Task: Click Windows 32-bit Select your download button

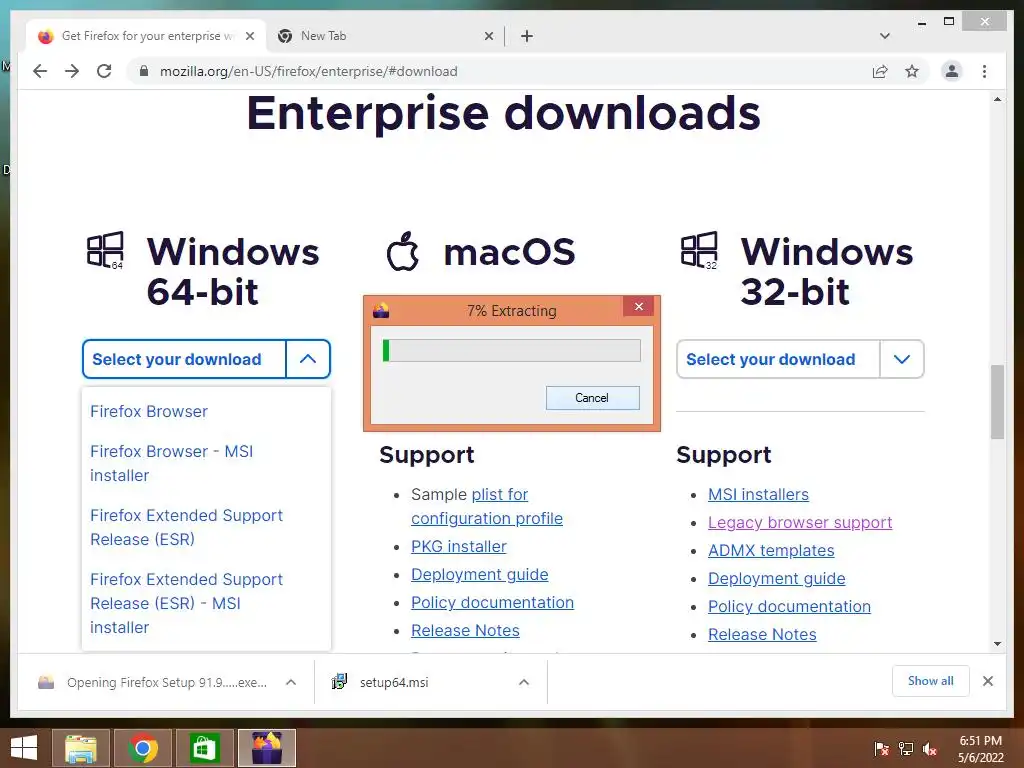Action: pyautogui.click(x=778, y=359)
